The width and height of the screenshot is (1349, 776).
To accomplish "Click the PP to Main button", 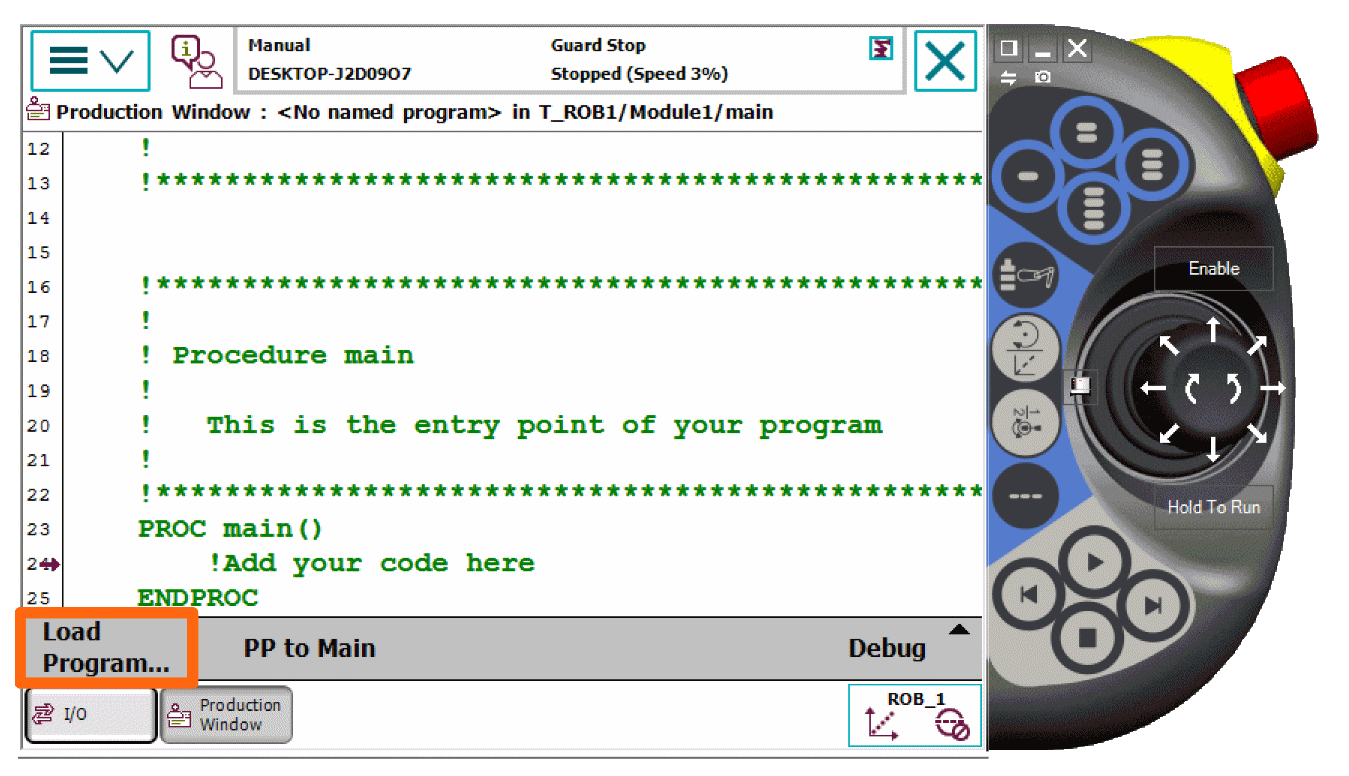I will coord(310,648).
